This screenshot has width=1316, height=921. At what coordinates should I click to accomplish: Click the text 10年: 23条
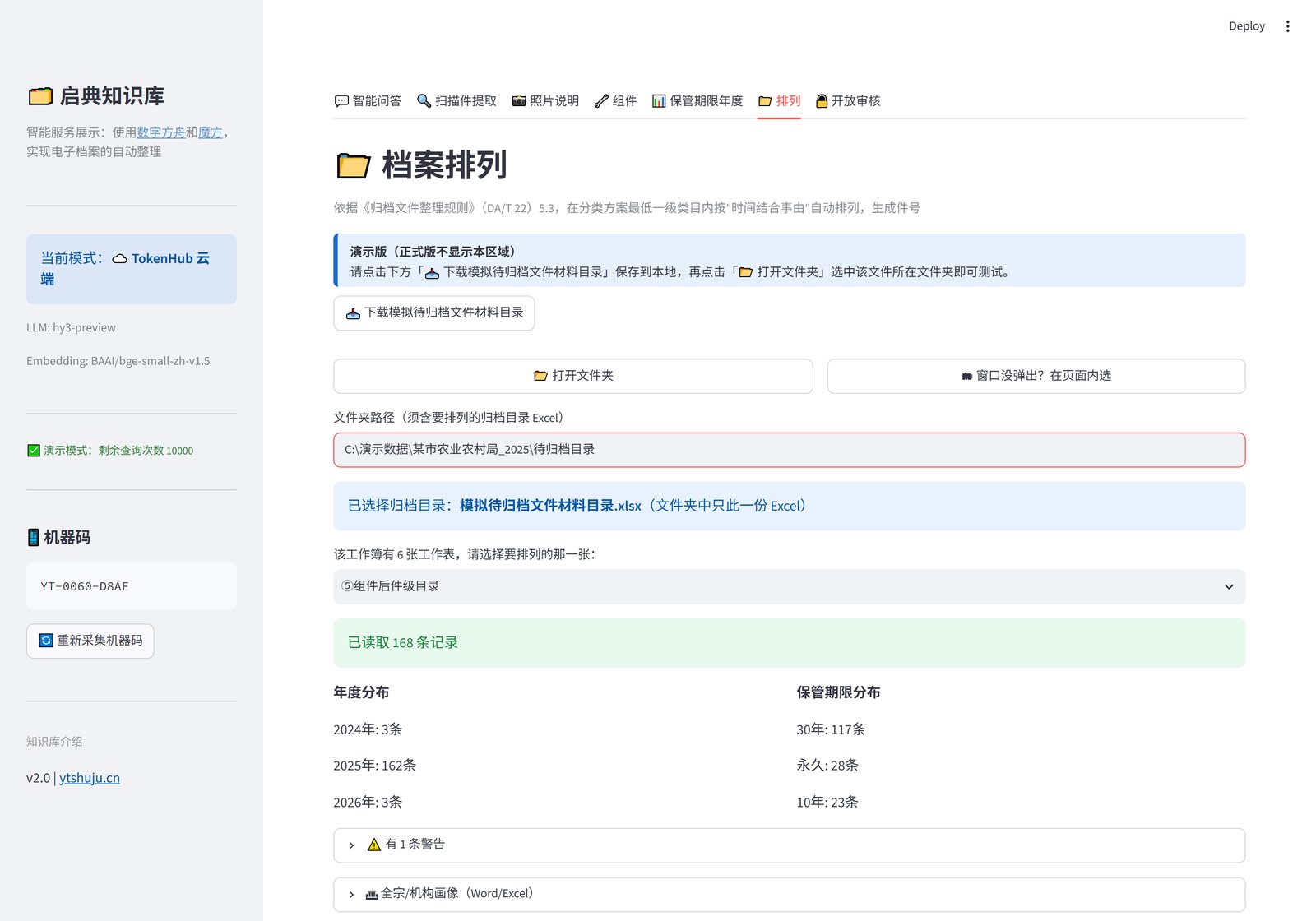click(x=827, y=803)
